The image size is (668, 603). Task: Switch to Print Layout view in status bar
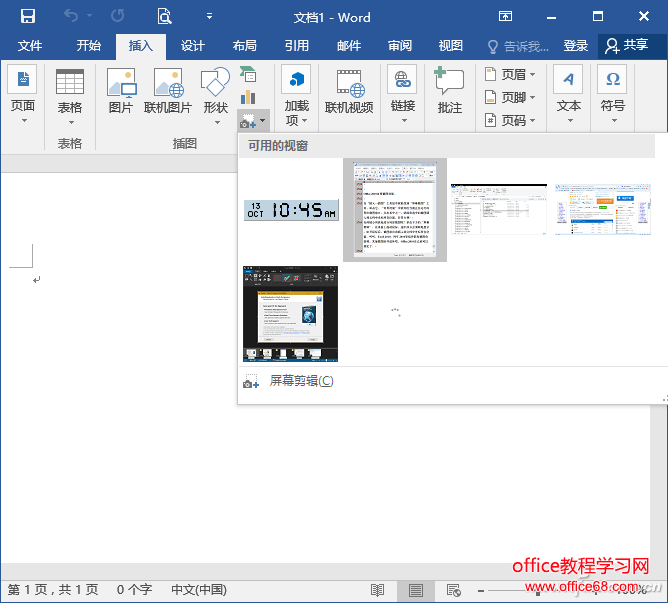point(415,590)
